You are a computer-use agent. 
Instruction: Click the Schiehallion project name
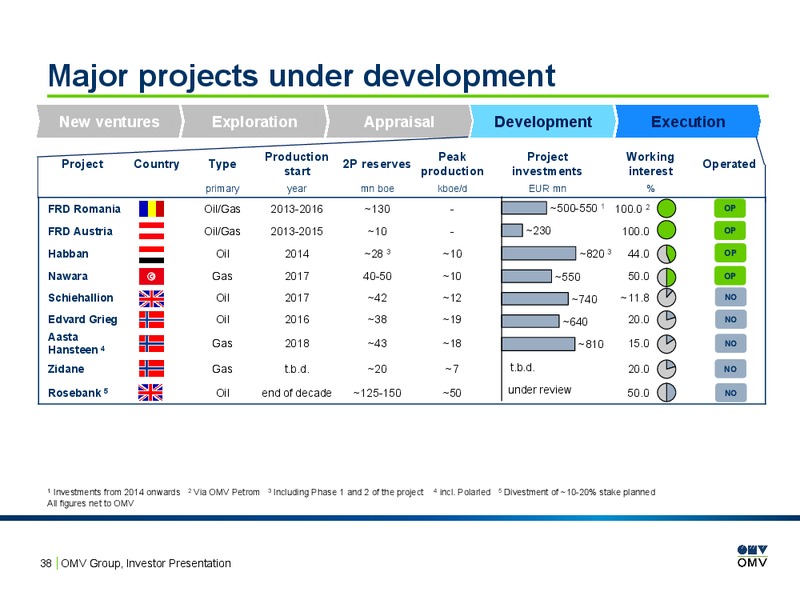coord(81,297)
